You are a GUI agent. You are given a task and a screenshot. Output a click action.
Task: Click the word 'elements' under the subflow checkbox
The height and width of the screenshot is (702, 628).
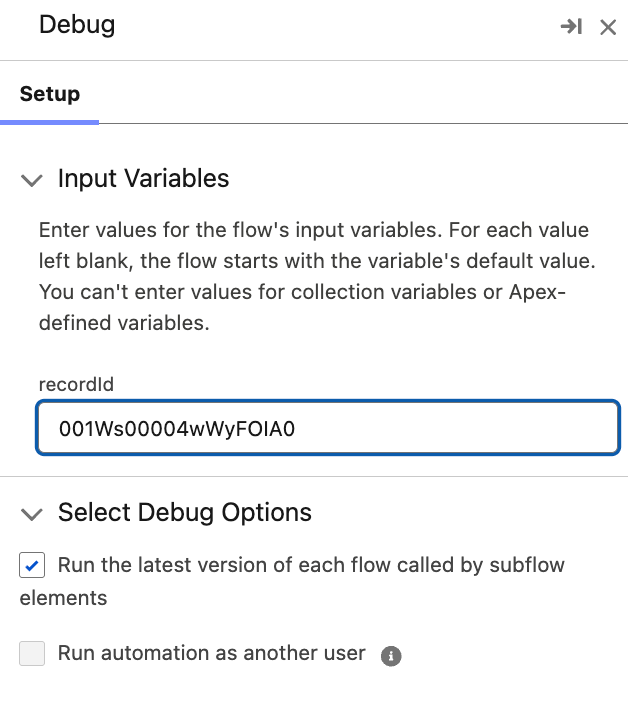point(63,599)
